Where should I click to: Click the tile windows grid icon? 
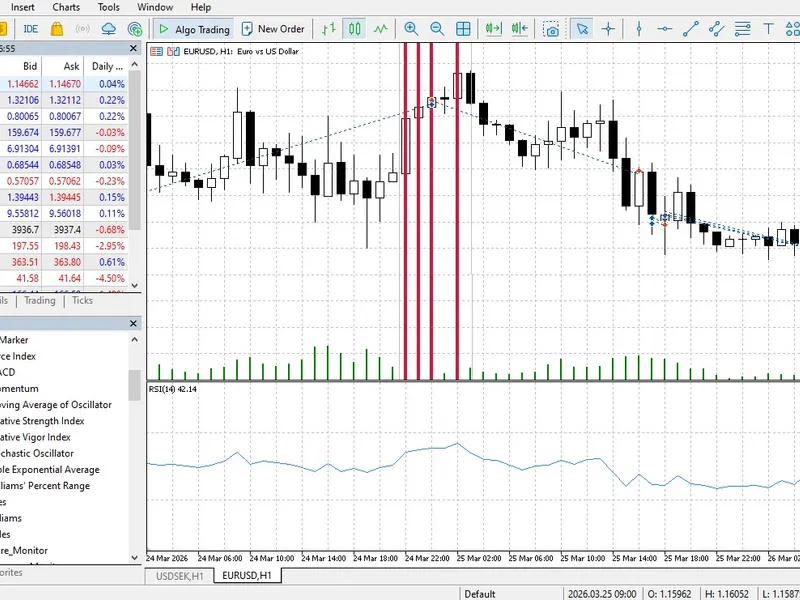pos(463,29)
